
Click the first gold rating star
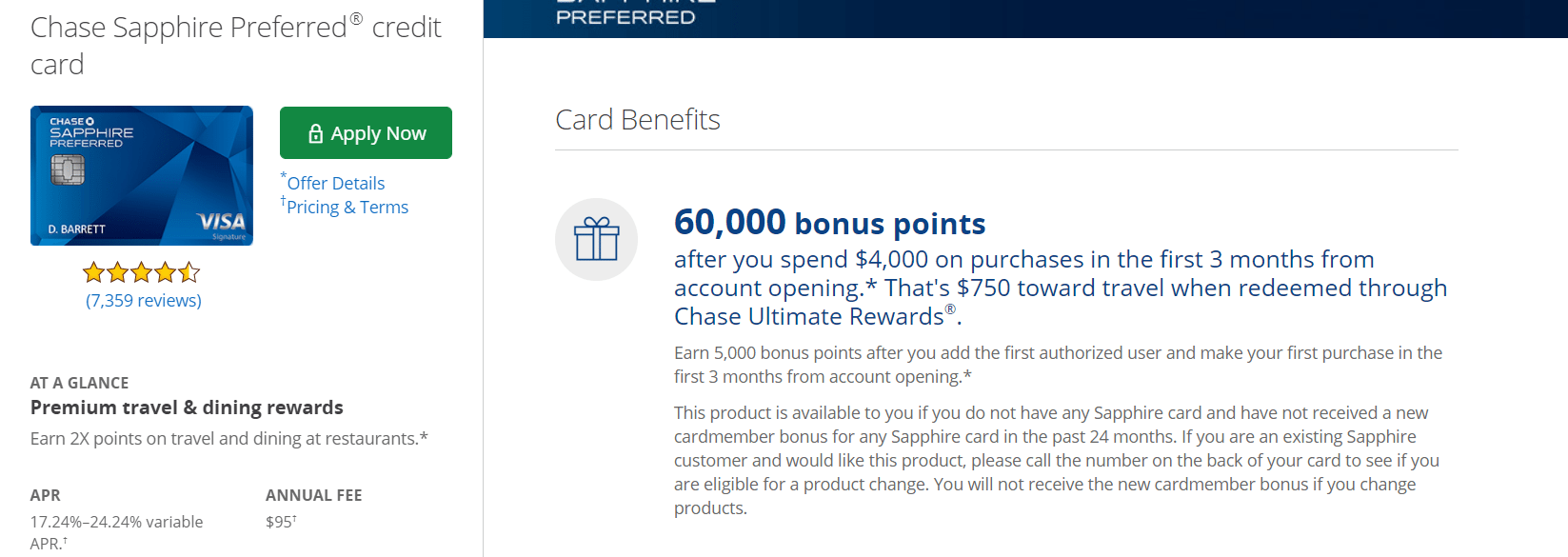tap(93, 273)
